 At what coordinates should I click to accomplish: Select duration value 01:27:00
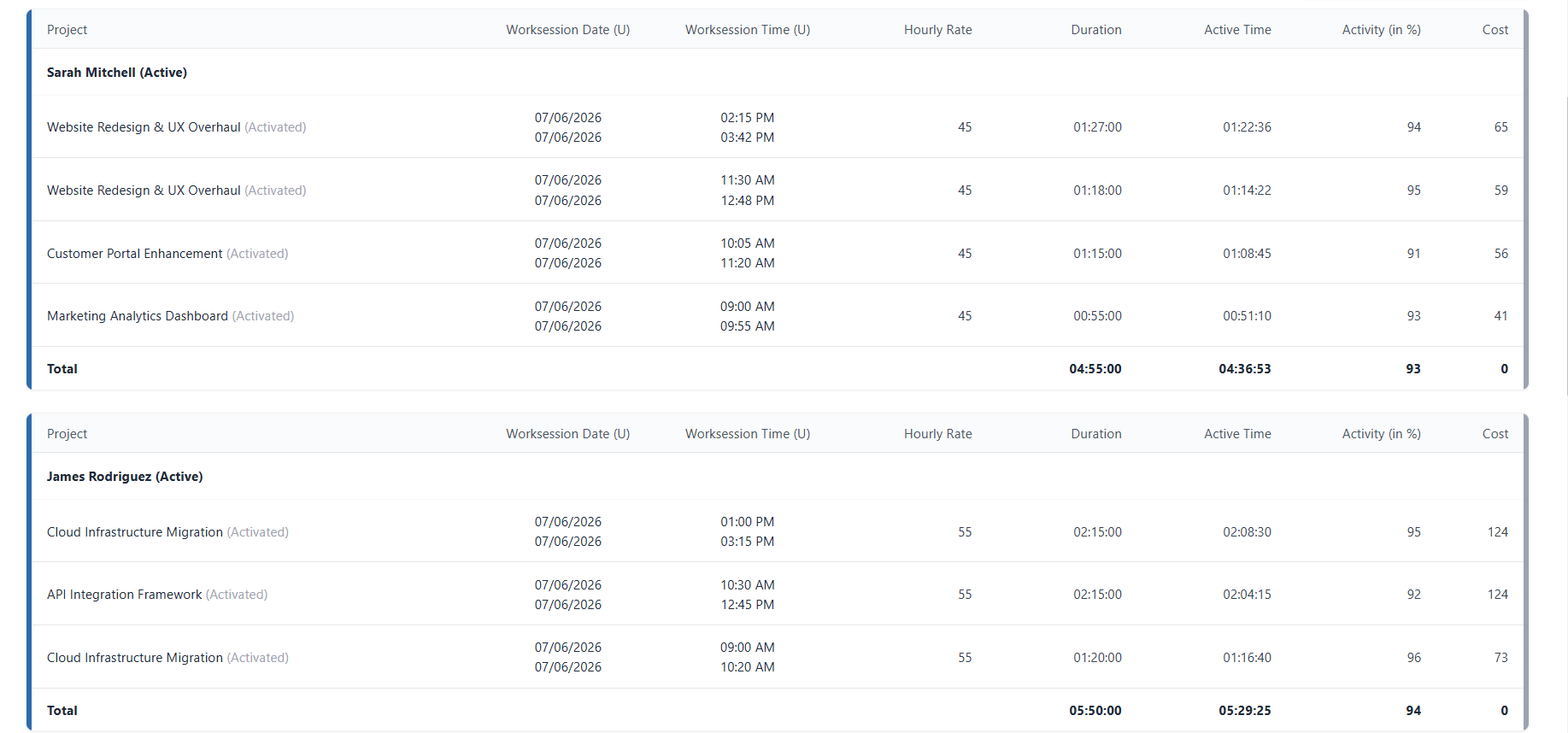click(x=1098, y=127)
